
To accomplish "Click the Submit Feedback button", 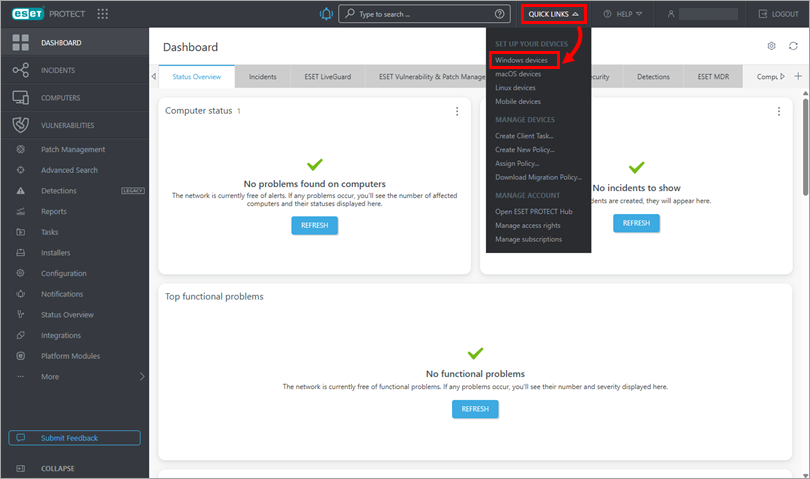I will tap(74, 438).
